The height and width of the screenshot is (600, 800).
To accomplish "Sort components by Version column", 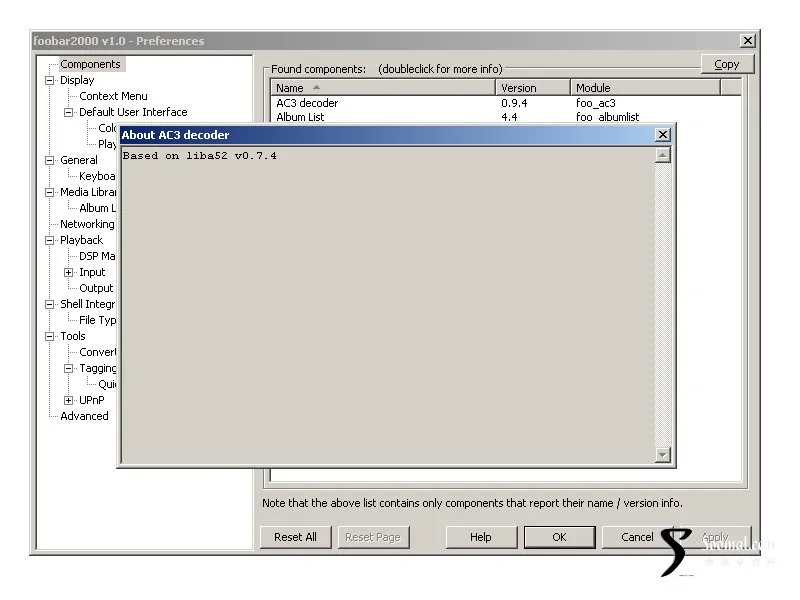I will (x=533, y=88).
